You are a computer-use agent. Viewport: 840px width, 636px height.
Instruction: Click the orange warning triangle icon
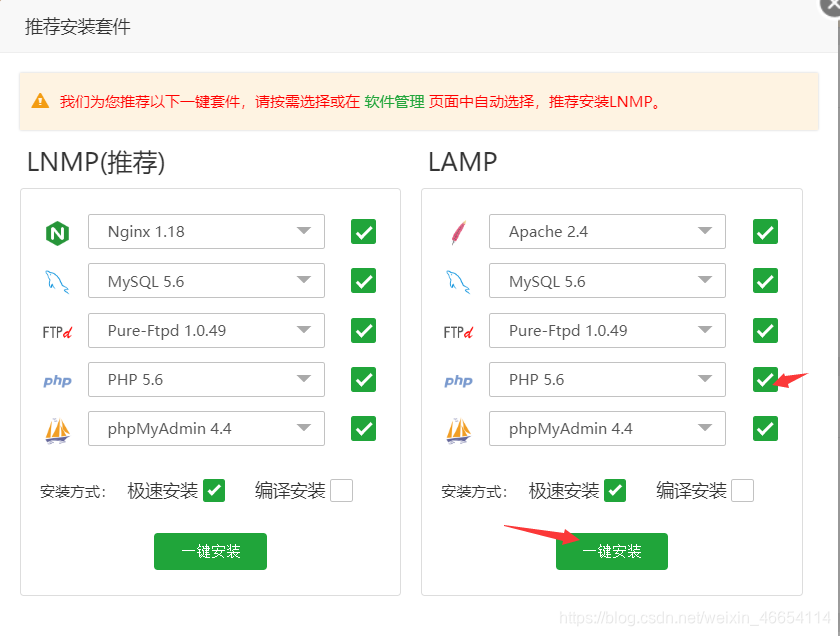pyautogui.click(x=40, y=101)
